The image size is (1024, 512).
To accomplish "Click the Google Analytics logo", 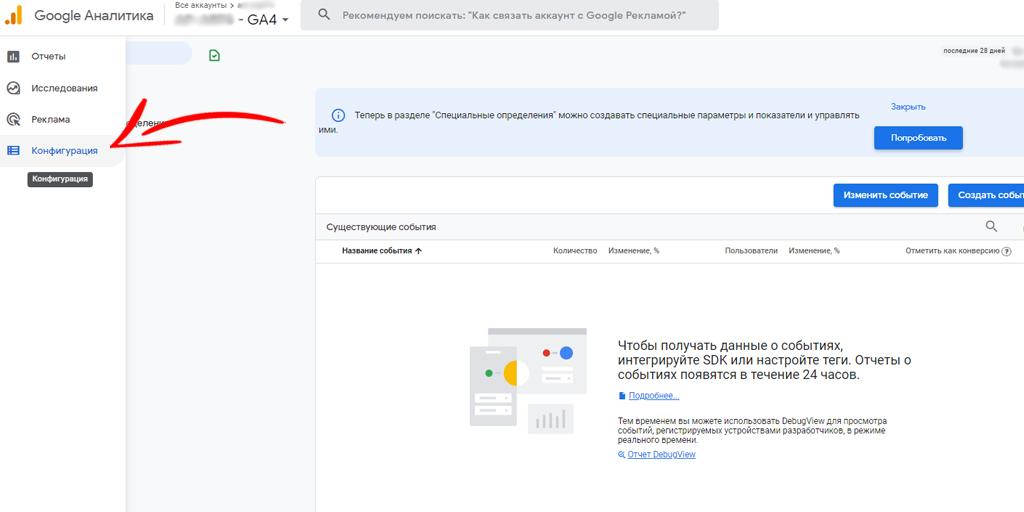I will (x=14, y=16).
